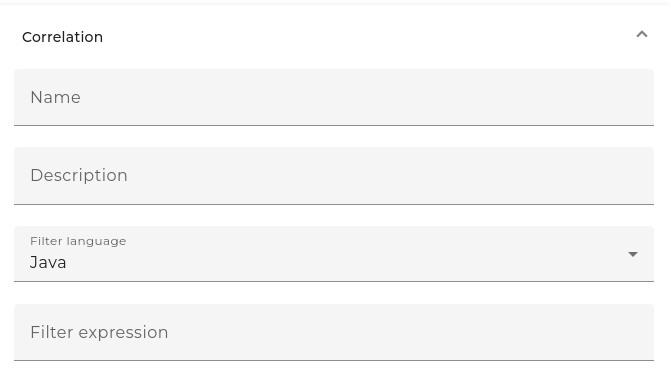Click empty area inside the Filter expression field
This screenshot has width=671, height=388.
pos(407,332)
